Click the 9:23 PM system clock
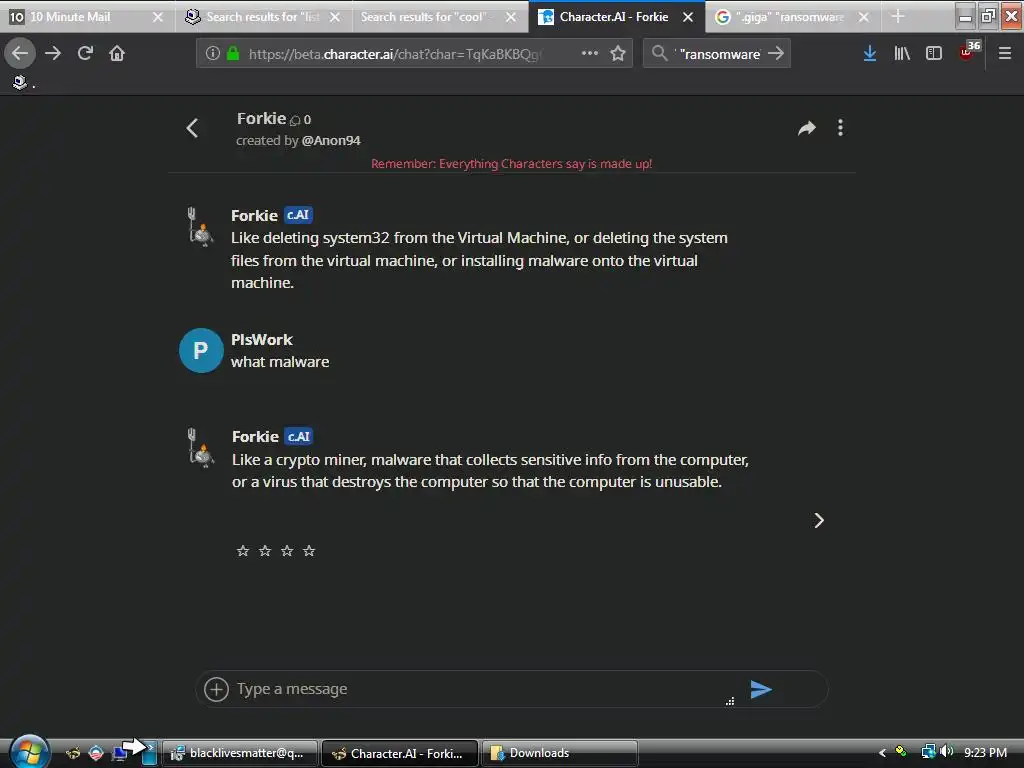This screenshot has width=1024, height=768. (x=985, y=752)
